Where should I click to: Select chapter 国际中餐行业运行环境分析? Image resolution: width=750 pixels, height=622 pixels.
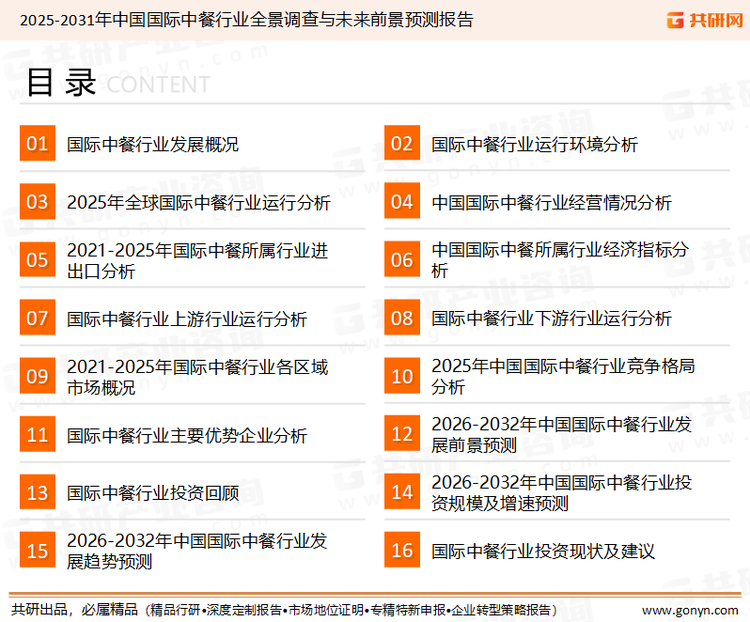pos(534,144)
